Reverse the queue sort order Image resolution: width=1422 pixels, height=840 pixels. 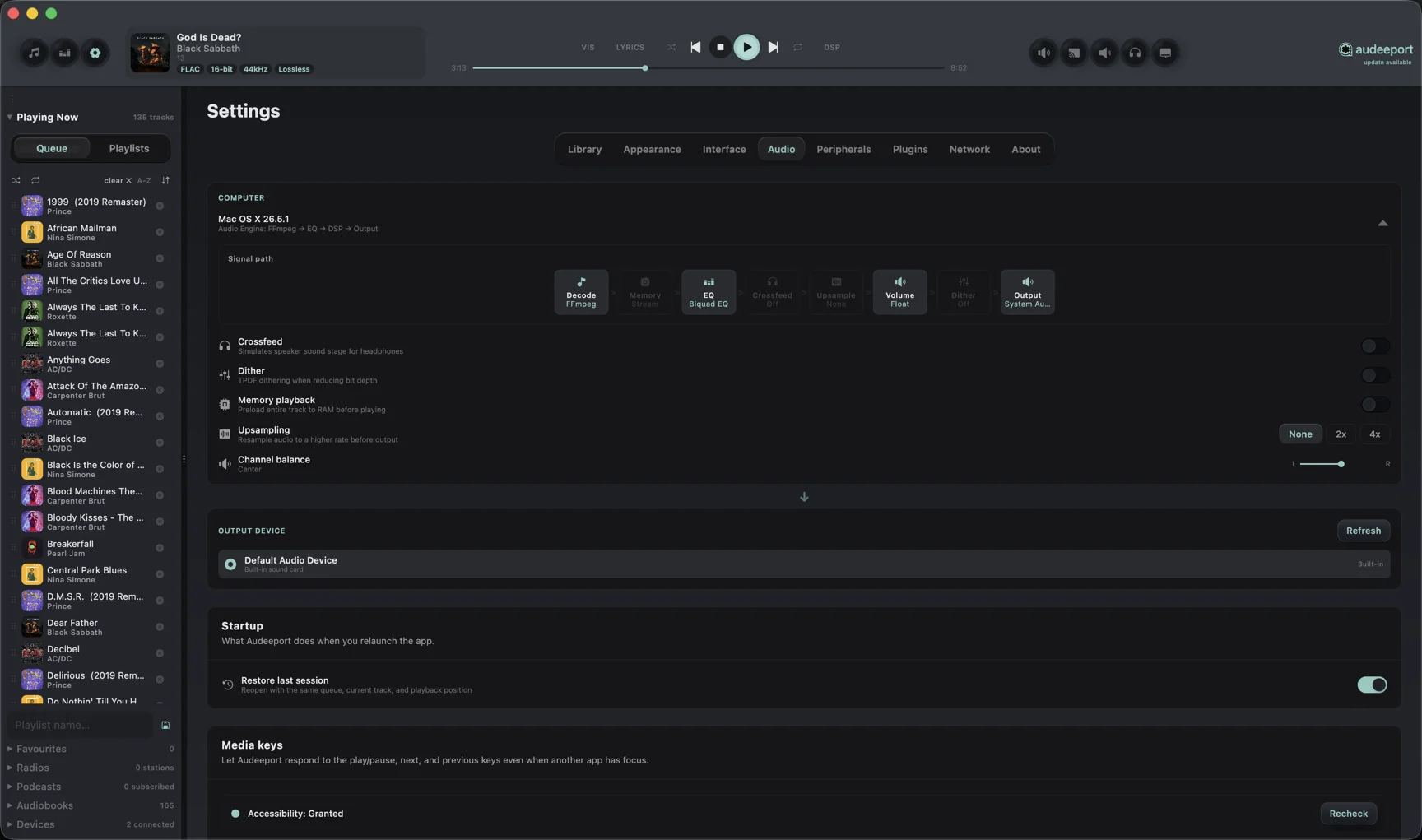(x=165, y=181)
